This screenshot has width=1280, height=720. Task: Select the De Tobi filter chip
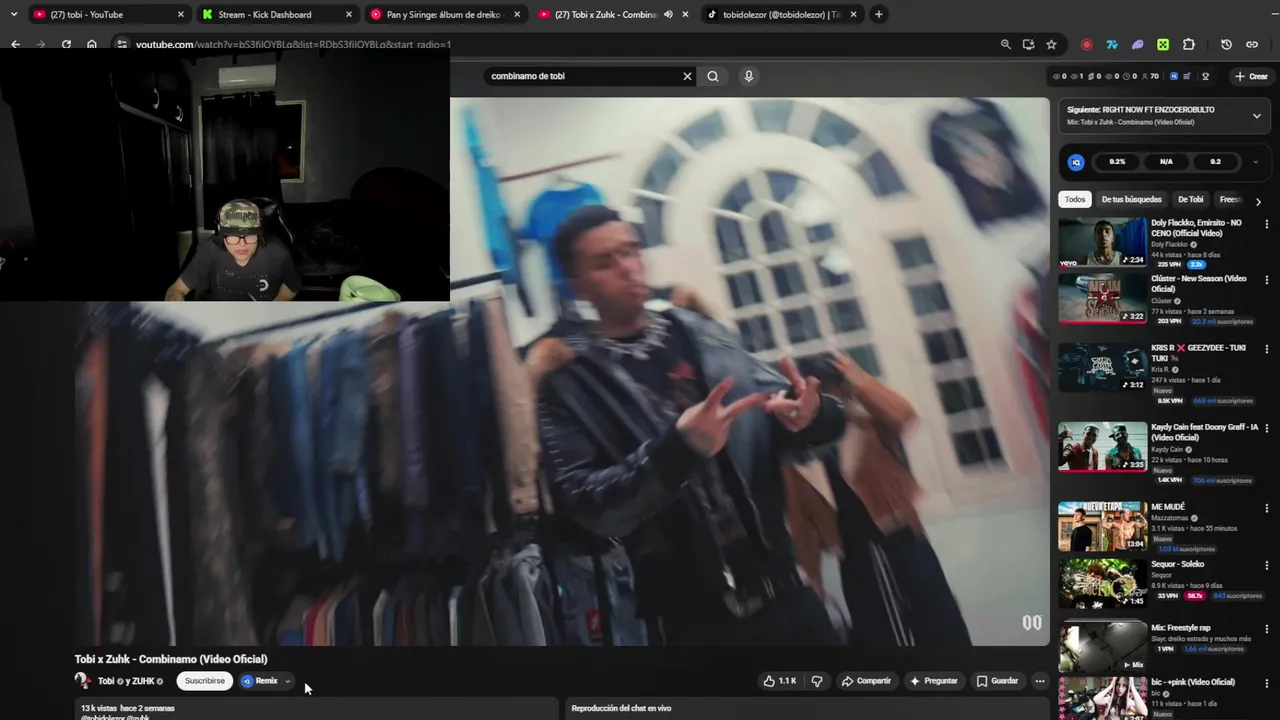pyautogui.click(x=1190, y=199)
